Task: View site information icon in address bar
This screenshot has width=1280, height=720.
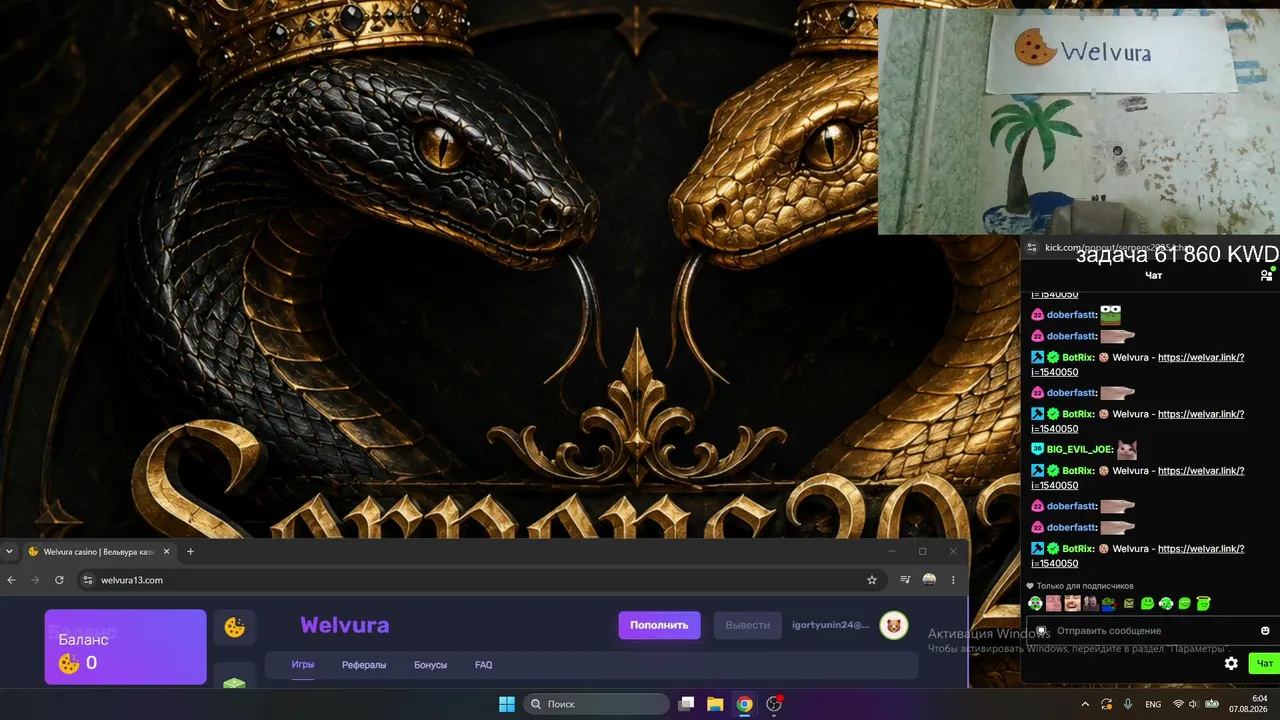Action: pos(88,580)
